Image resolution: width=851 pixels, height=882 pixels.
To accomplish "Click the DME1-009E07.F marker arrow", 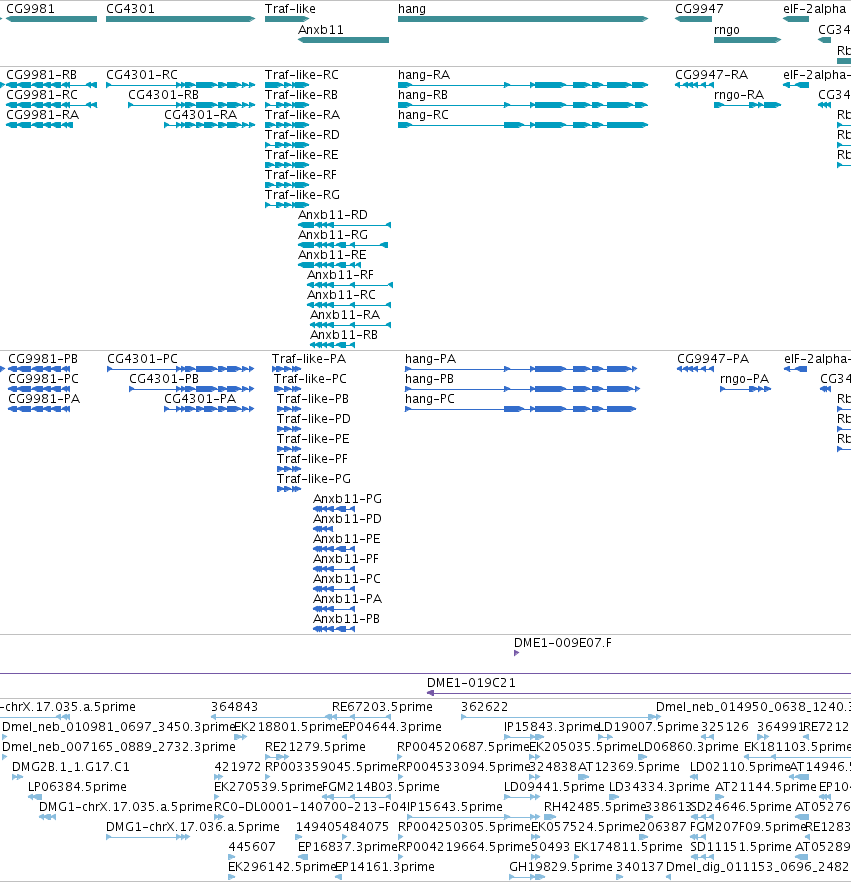I will tap(516, 653).
